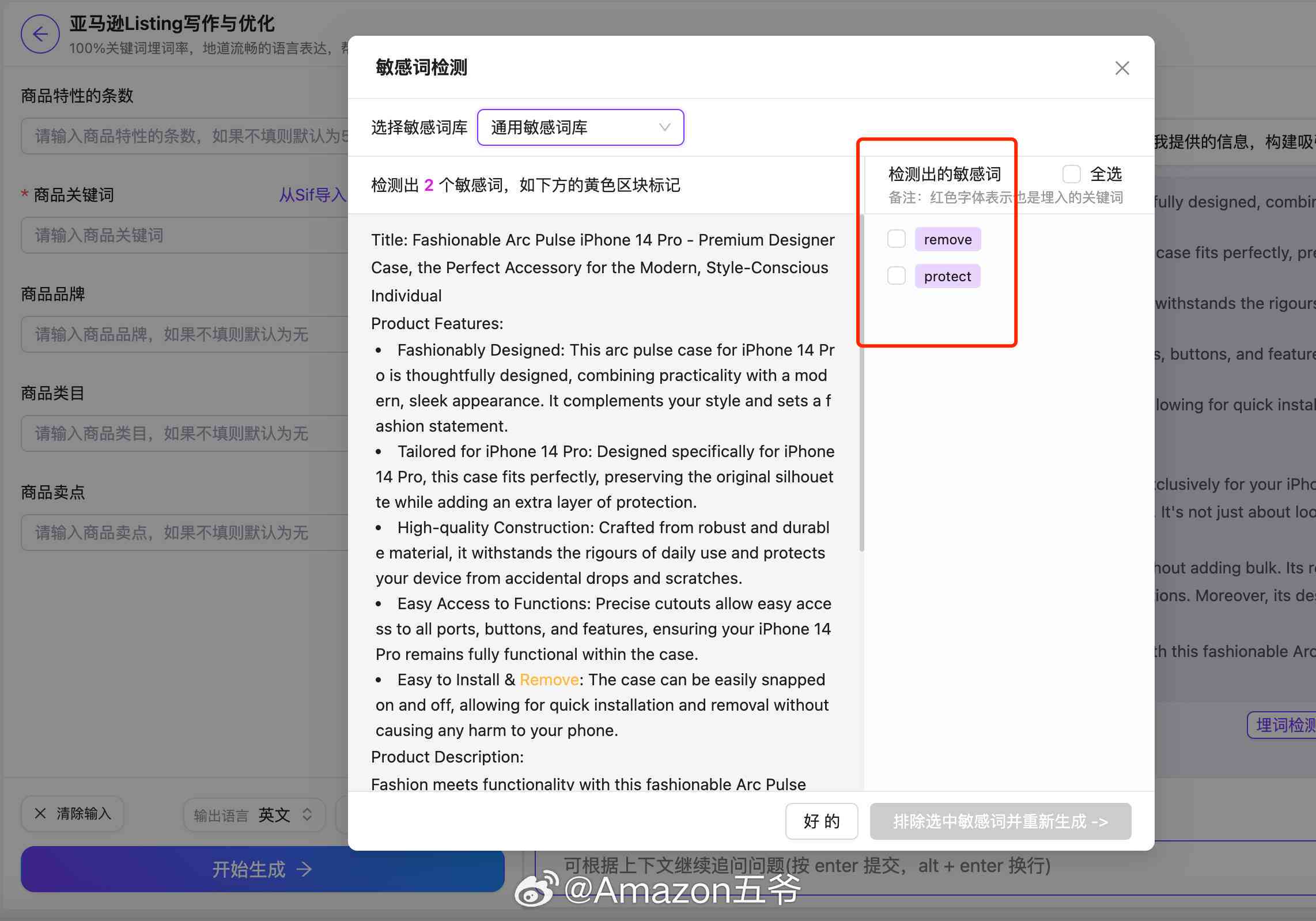Click the back arrow icon
The image size is (1316, 921).
[40, 34]
